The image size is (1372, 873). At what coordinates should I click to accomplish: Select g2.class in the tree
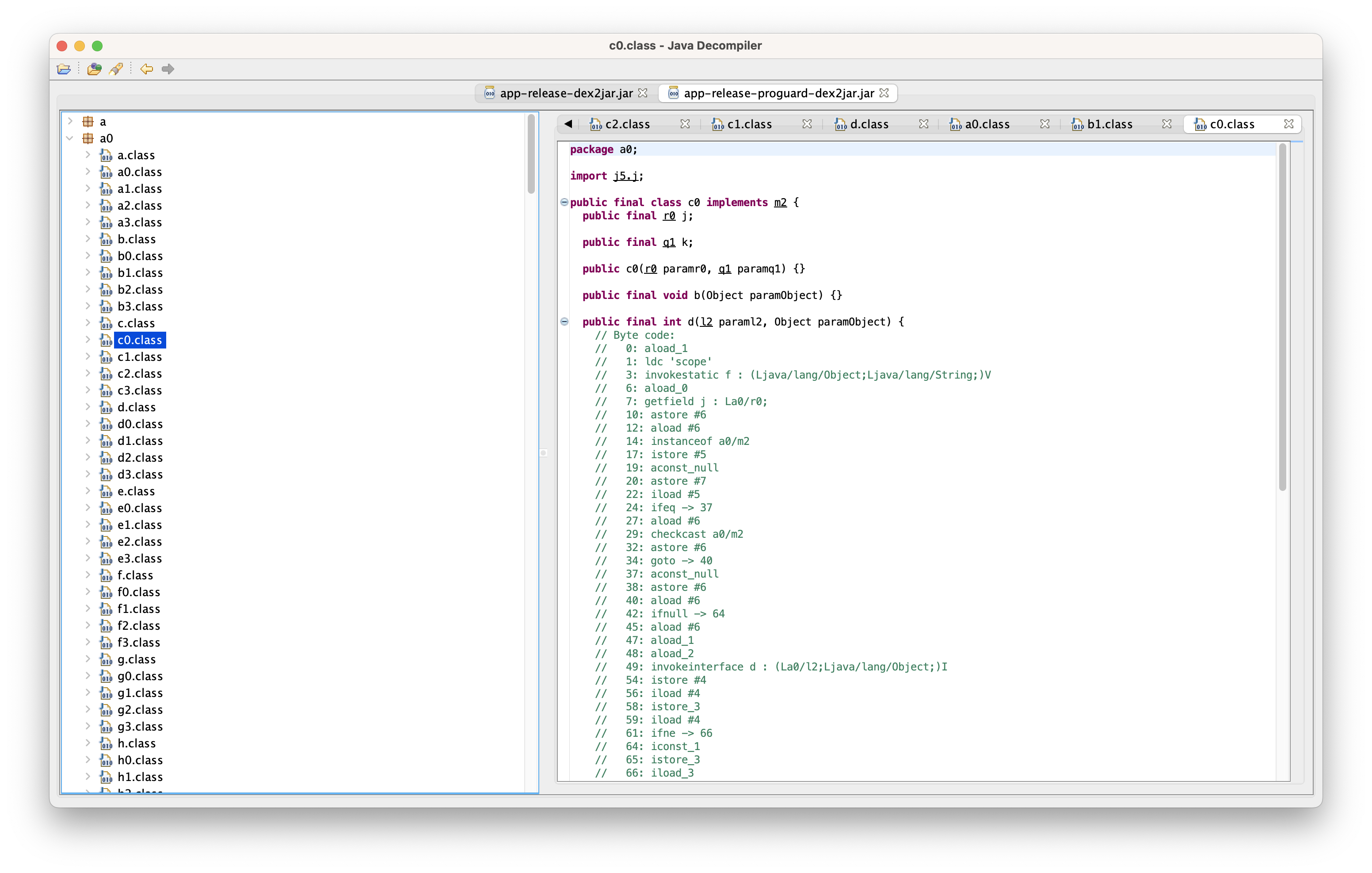(x=140, y=710)
